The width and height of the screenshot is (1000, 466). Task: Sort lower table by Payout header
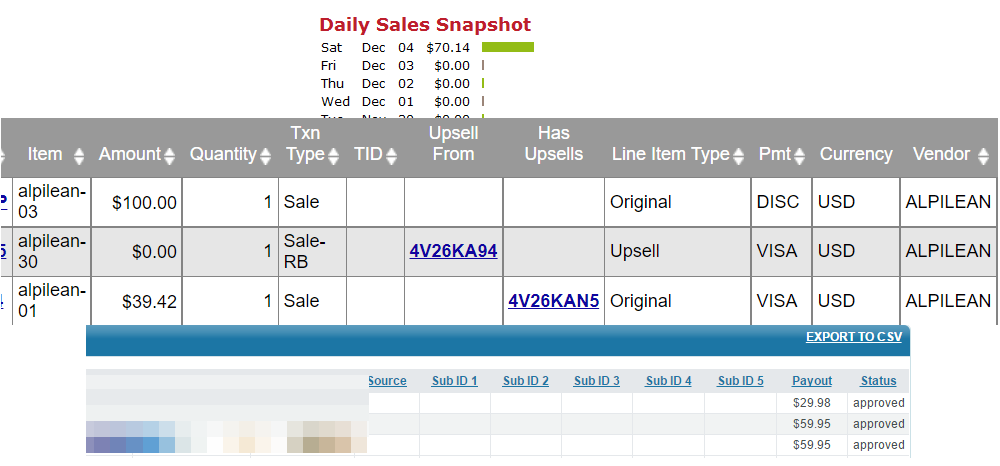click(812, 381)
